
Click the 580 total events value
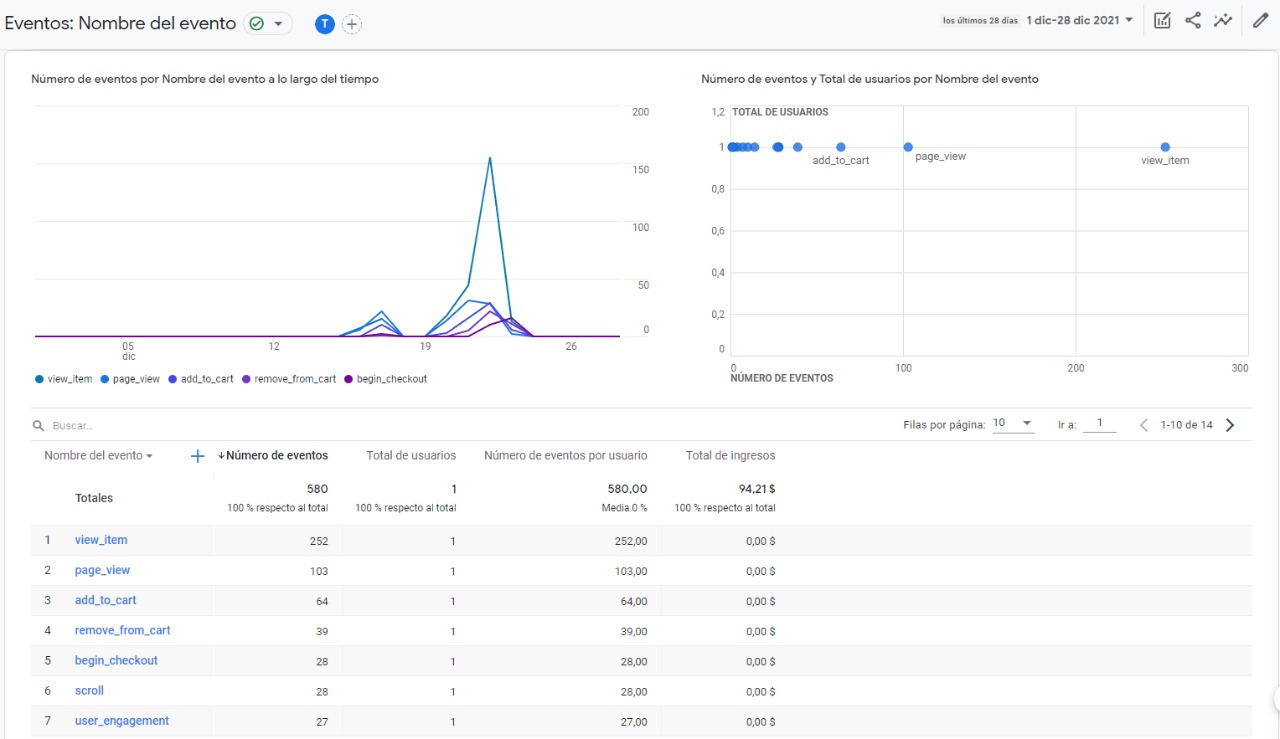(318, 489)
